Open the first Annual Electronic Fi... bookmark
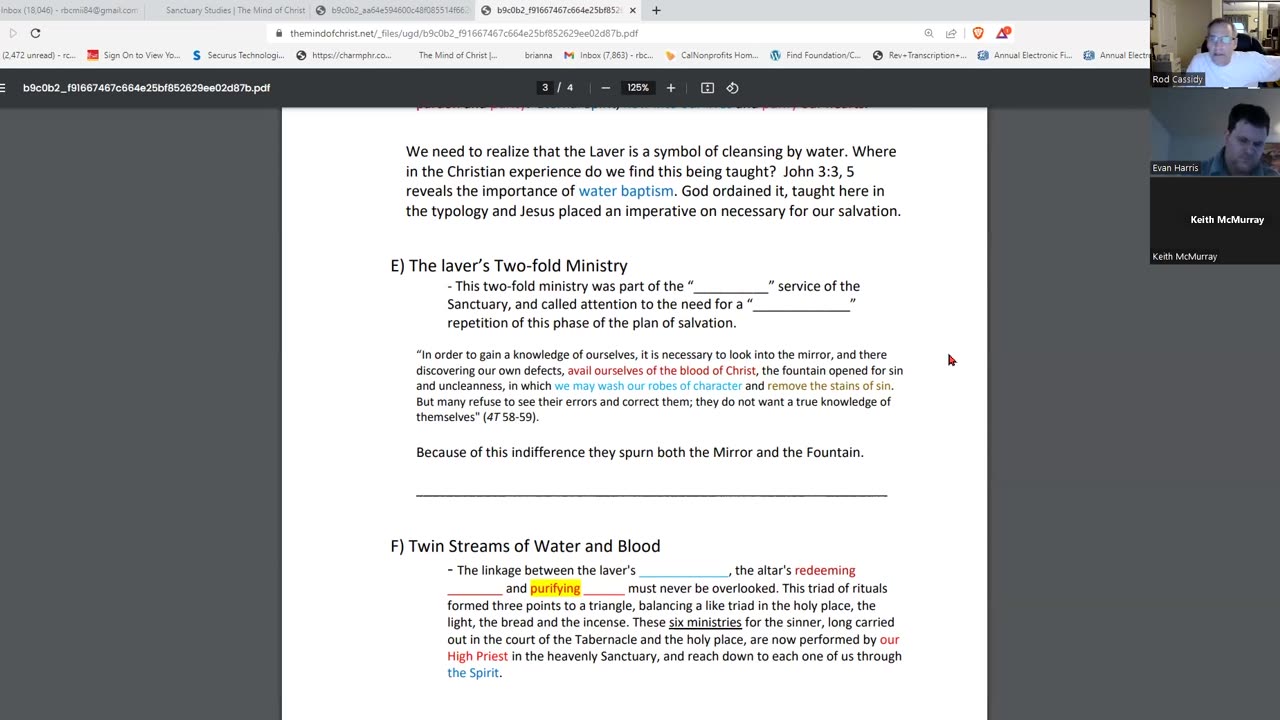This screenshot has width=1280, height=720. coord(1025,55)
